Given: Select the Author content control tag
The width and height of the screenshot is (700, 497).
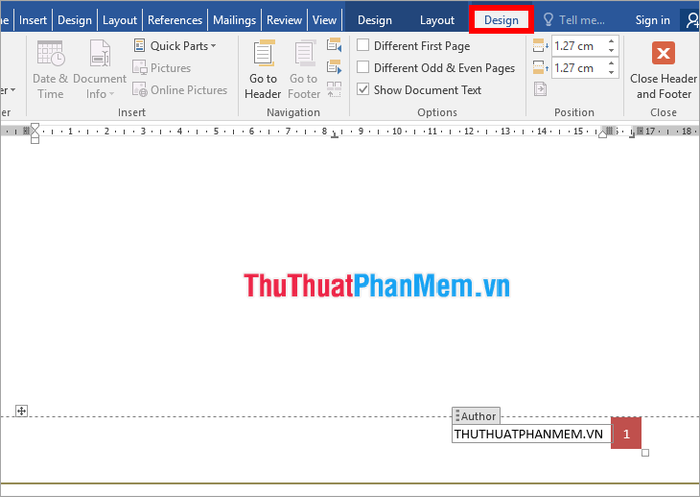Looking at the screenshot, I should coord(476,416).
